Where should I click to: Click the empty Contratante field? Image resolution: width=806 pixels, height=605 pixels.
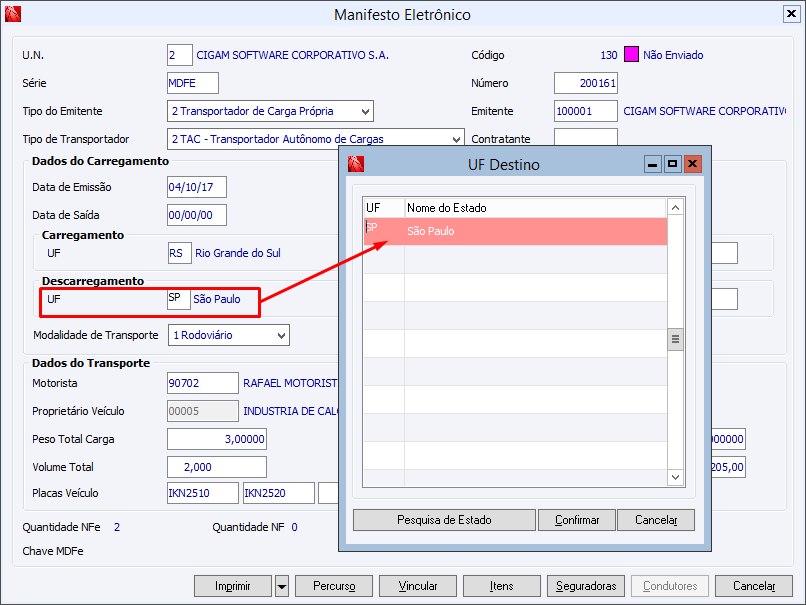click(x=585, y=138)
